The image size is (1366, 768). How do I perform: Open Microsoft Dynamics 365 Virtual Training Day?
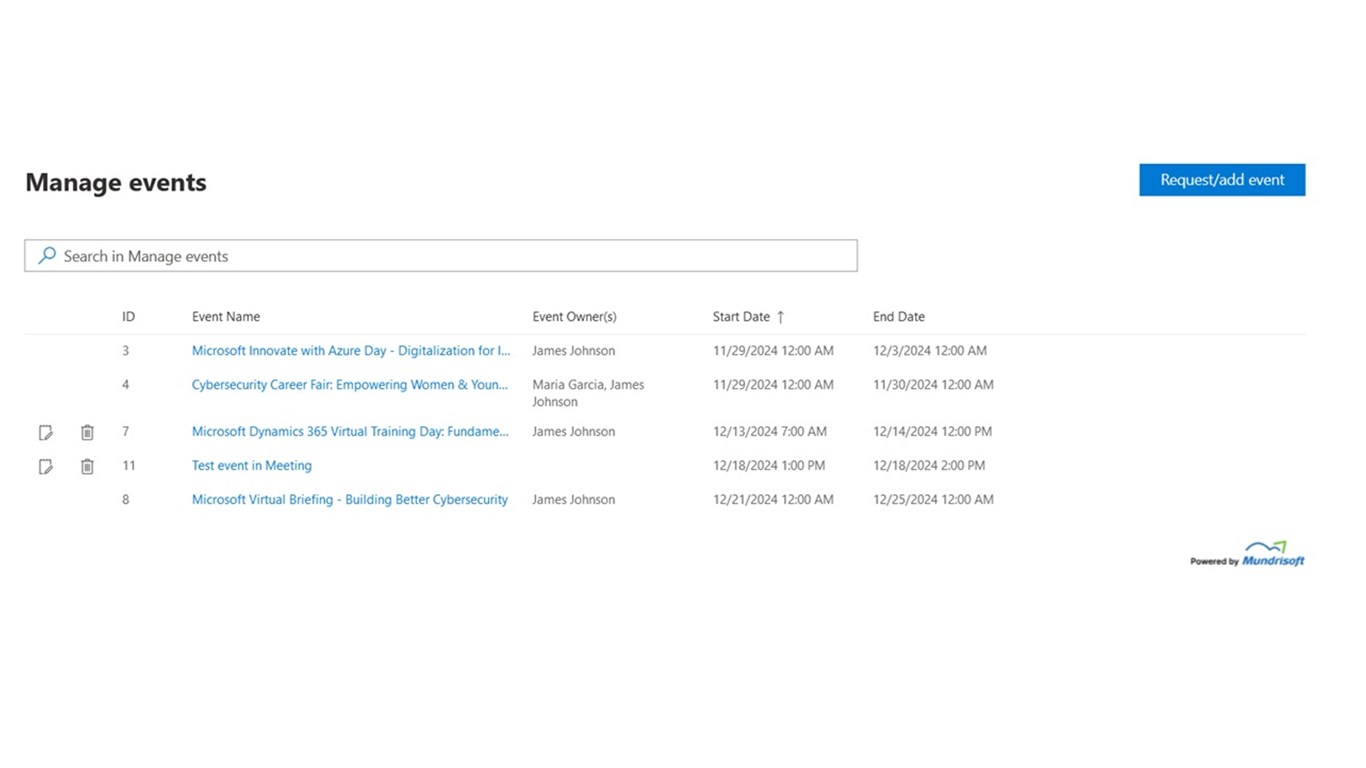pos(350,432)
